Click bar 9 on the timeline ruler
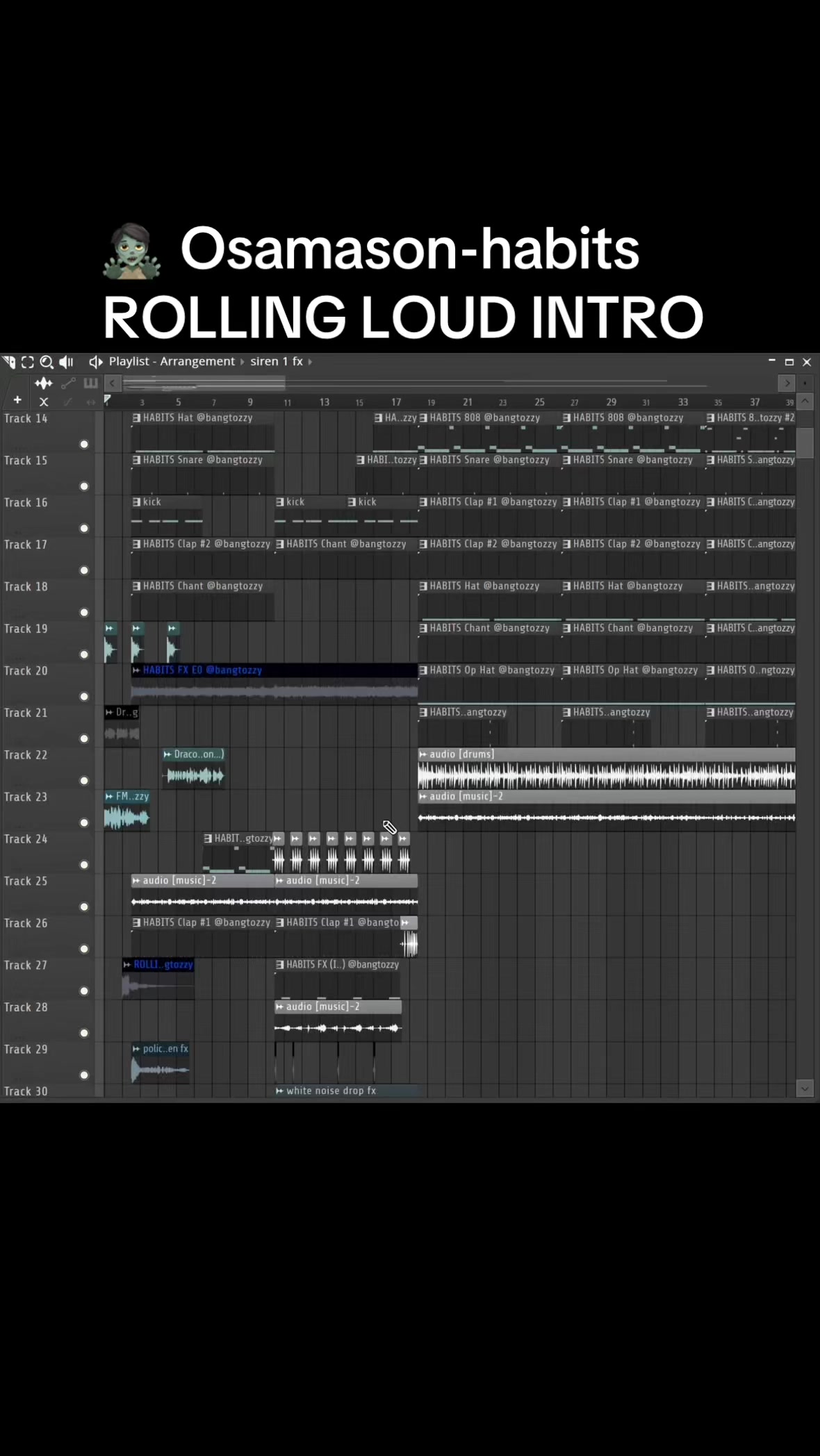This screenshot has height=1456, width=820. pos(250,402)
